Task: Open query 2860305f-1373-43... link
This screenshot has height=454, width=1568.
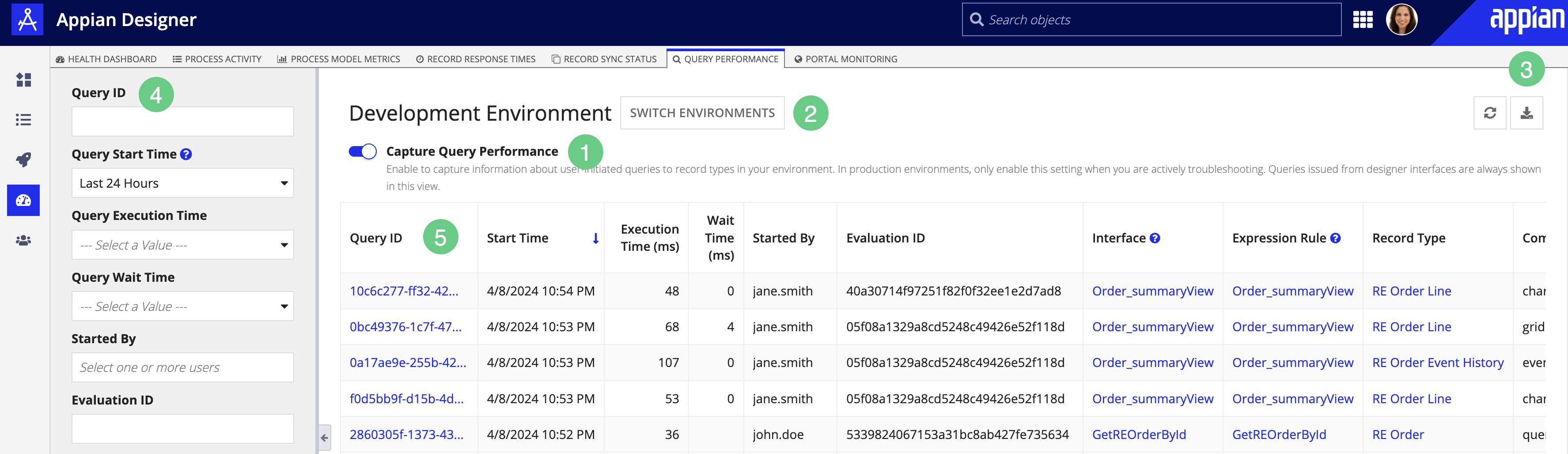Action: coord(407,435)
